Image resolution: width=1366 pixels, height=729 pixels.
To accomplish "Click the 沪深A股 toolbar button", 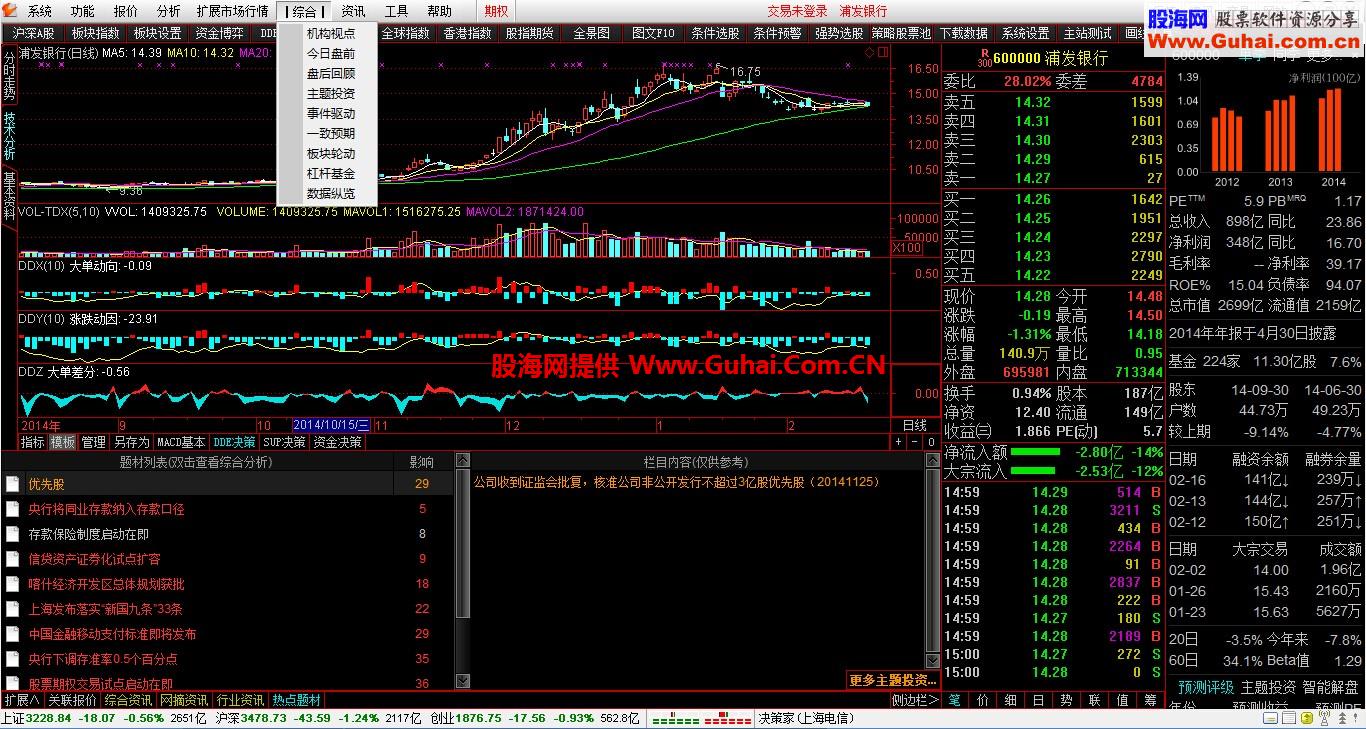I will click(x=34, y=33).
